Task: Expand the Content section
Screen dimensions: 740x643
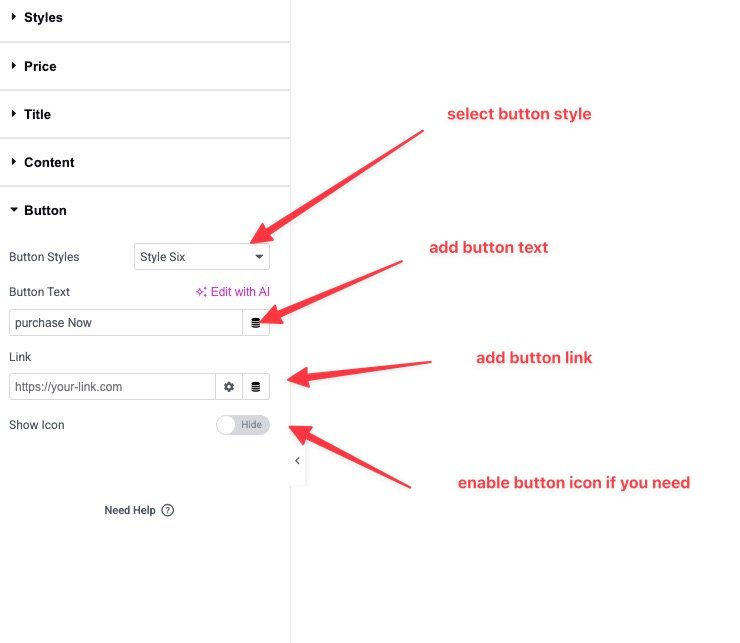Action: [49, 162]
